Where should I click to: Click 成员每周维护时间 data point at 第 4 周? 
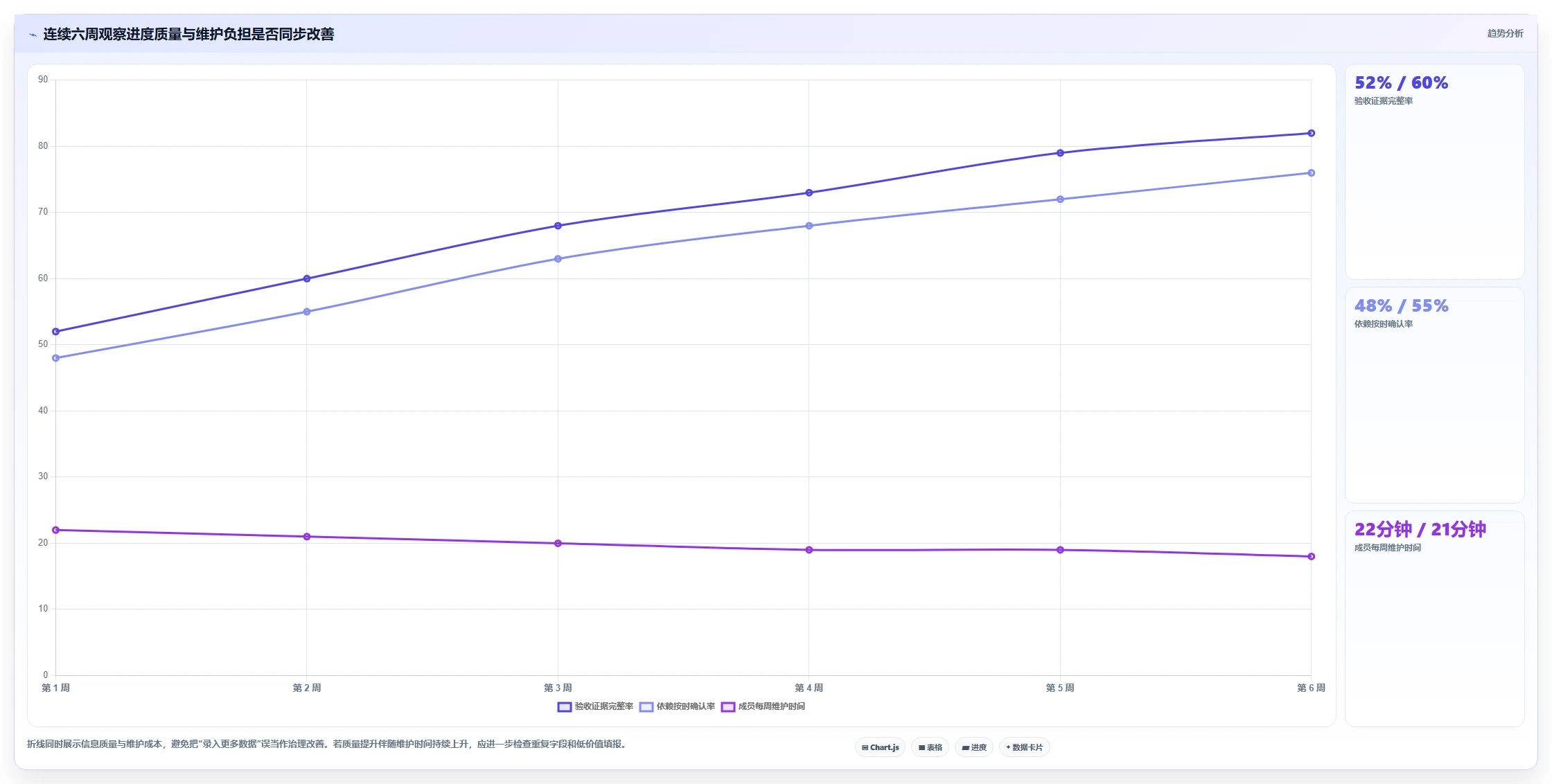point(809,550)
